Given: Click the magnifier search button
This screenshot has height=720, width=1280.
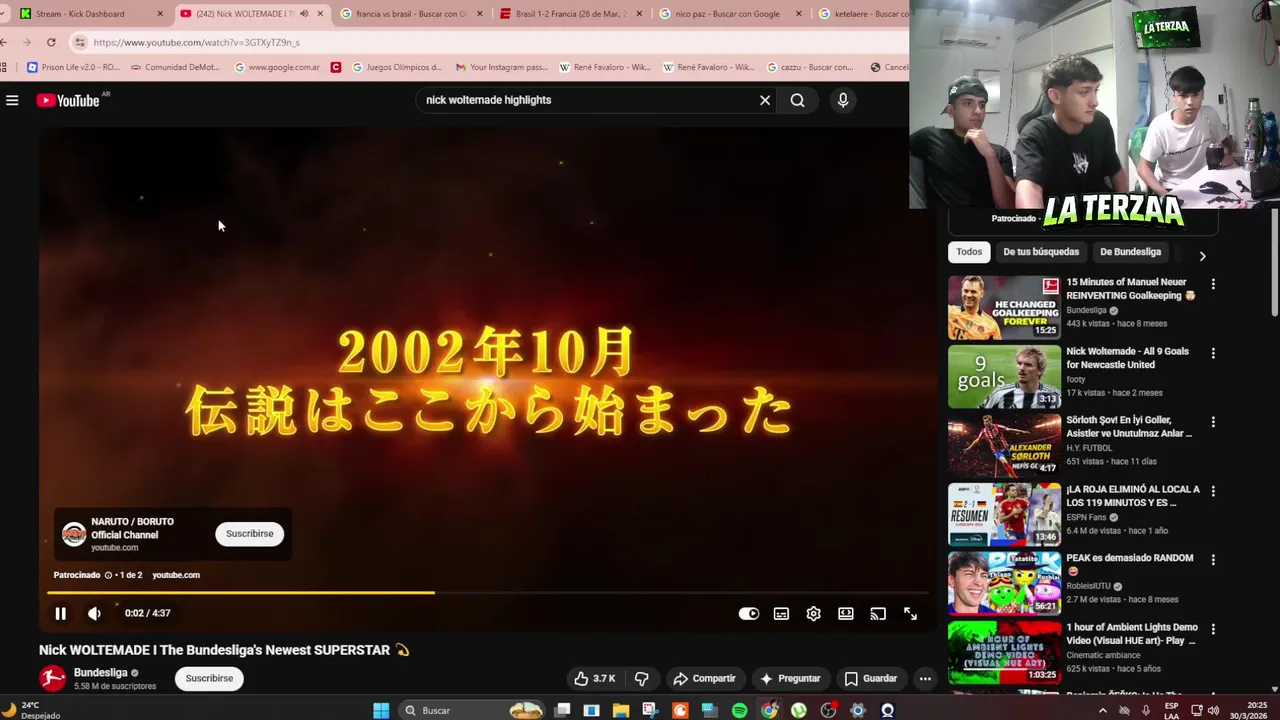Looking at the screenshot, I should (797, 100).
